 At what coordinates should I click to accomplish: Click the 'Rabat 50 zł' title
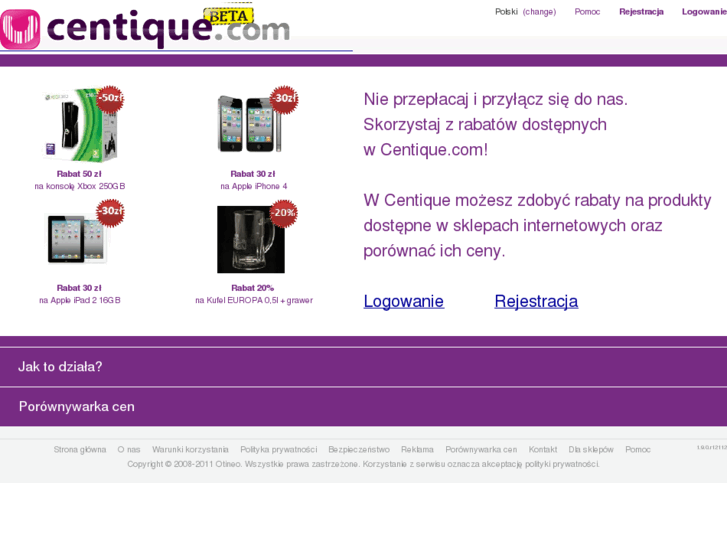79,174
